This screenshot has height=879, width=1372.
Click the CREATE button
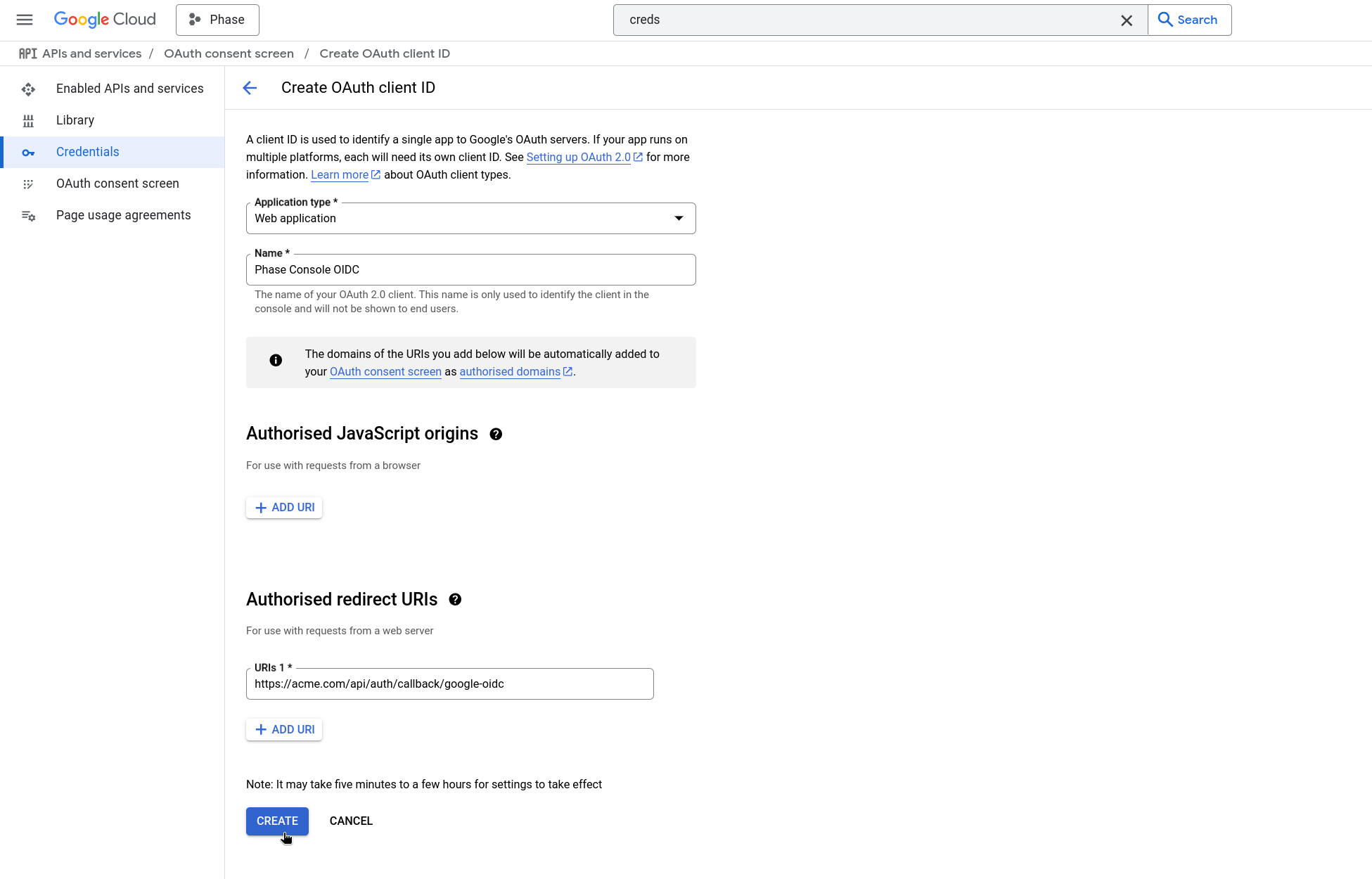[277, 821]
